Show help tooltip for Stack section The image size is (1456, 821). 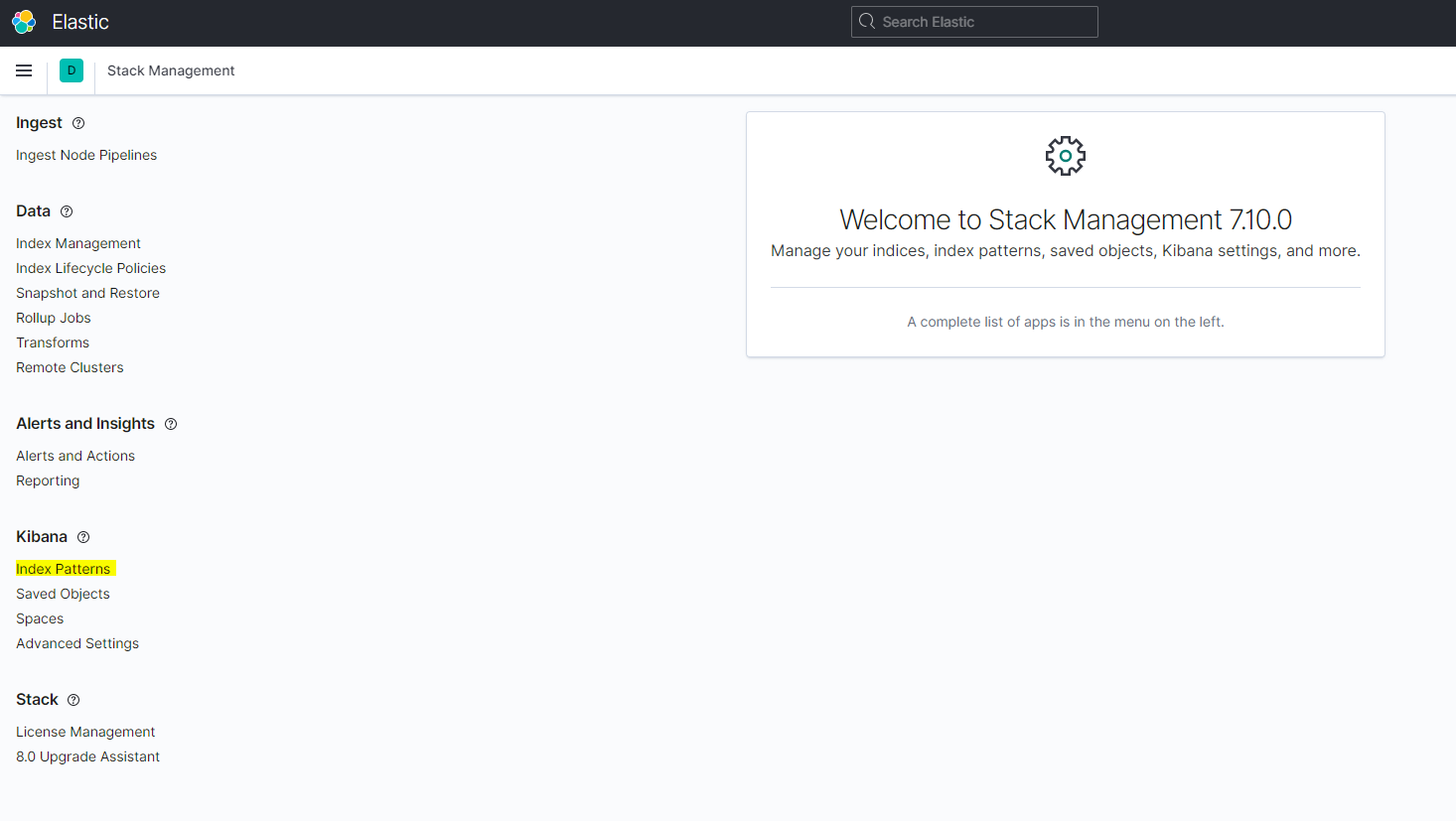point(73,700)
